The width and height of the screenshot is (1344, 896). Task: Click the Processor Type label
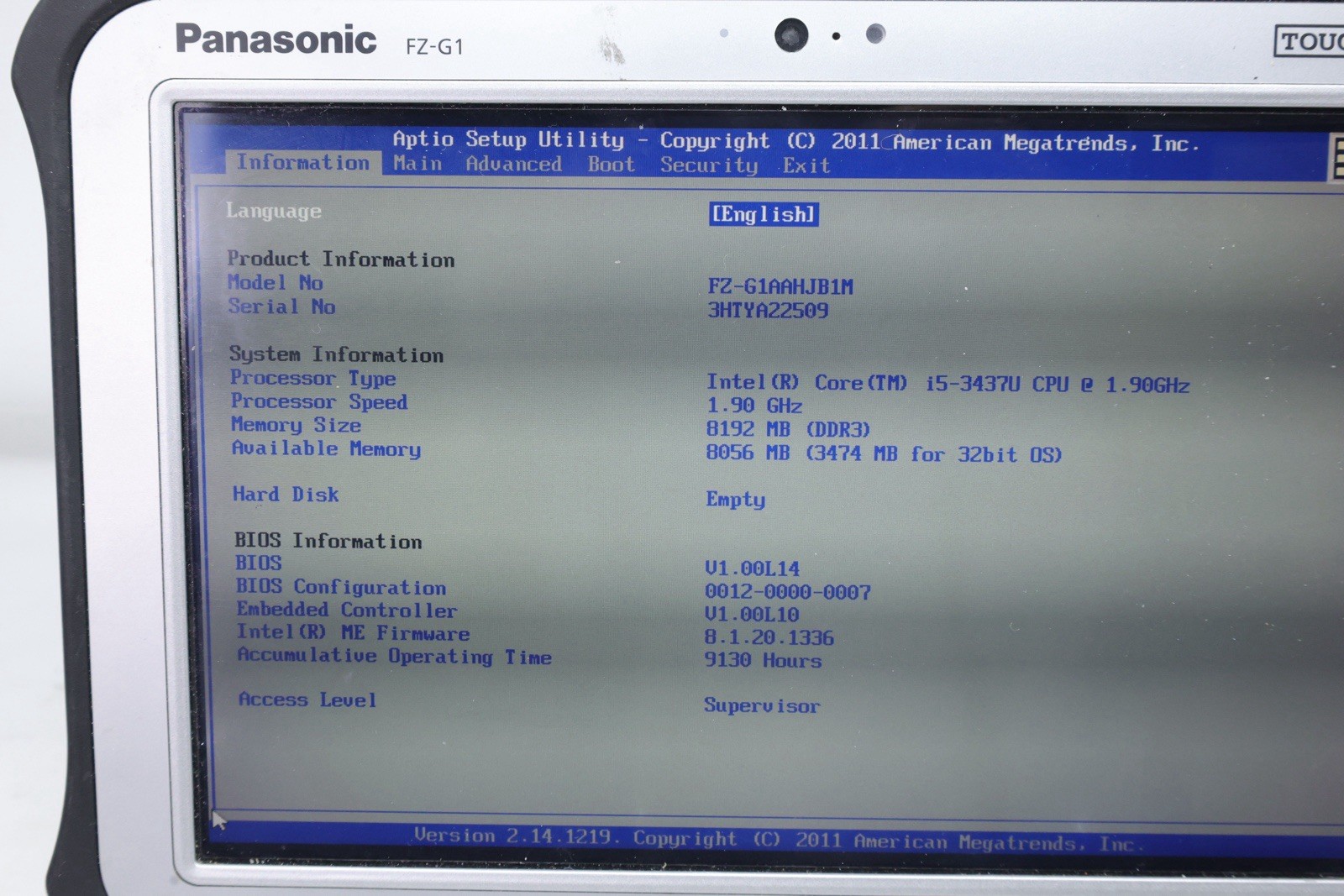coord(313,379)
